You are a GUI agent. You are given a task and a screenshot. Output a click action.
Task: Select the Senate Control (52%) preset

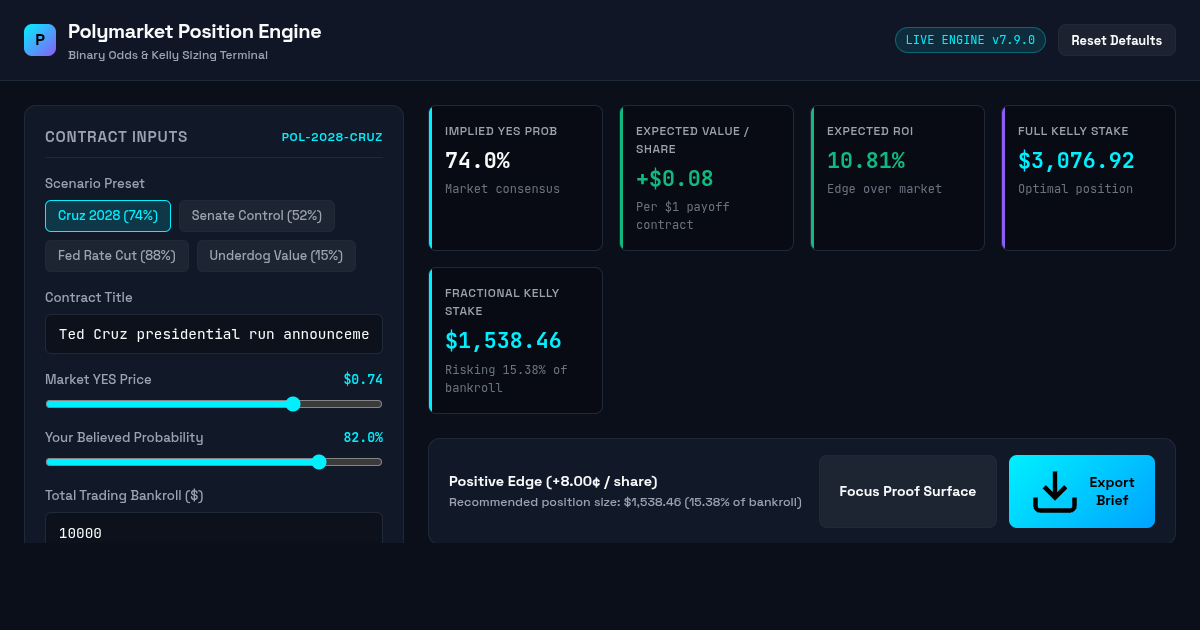click(257, 216)
